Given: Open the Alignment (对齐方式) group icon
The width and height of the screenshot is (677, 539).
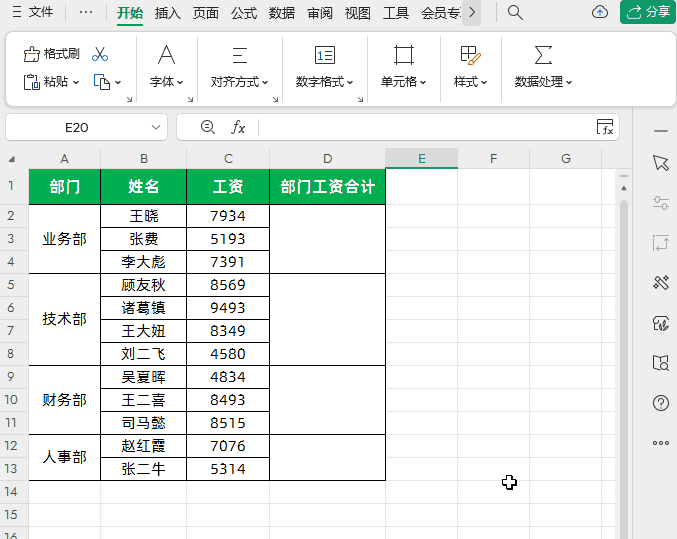Looking at the screenshot, I should (x=240, y=55).
